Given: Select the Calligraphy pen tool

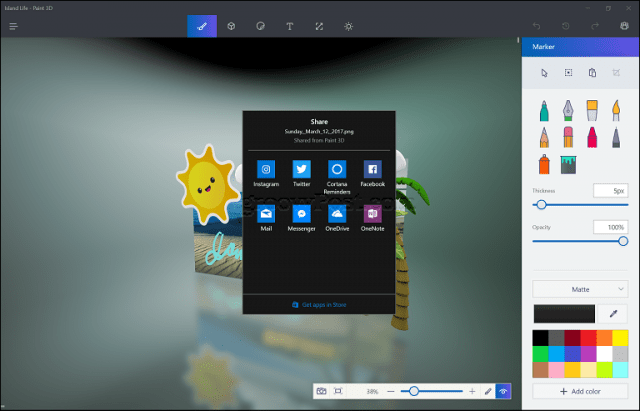Looking at the screenshot, I should pyautogui.click(x=568, y=111).
